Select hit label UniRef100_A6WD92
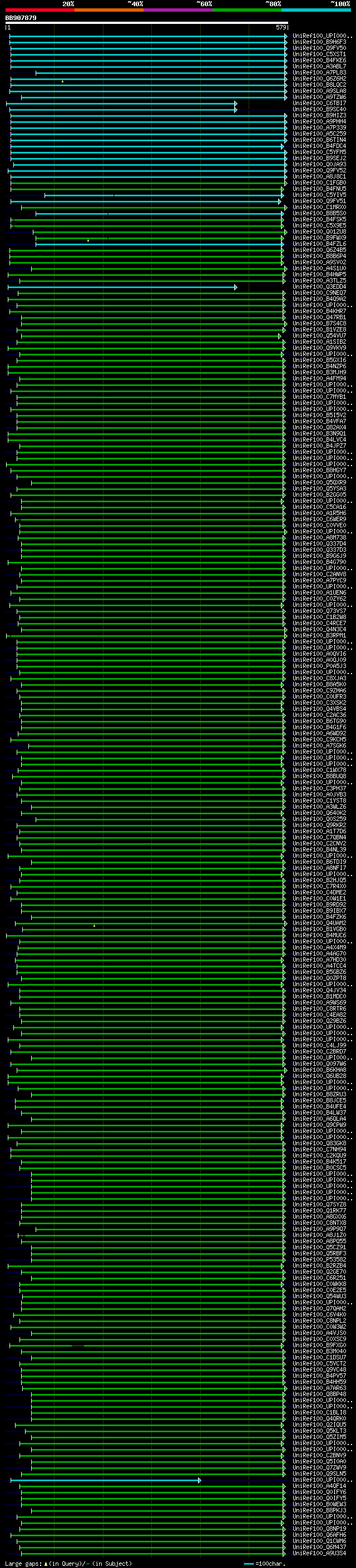This screenshot has height=1568, width=356. click(x=319, y=734)
